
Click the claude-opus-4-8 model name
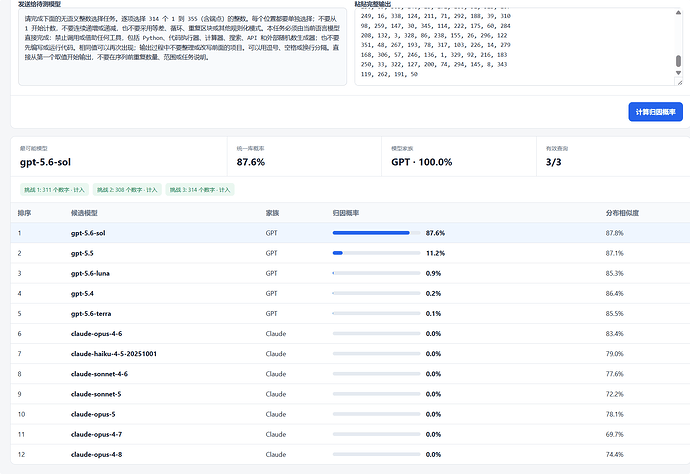(x=96, y=455)
